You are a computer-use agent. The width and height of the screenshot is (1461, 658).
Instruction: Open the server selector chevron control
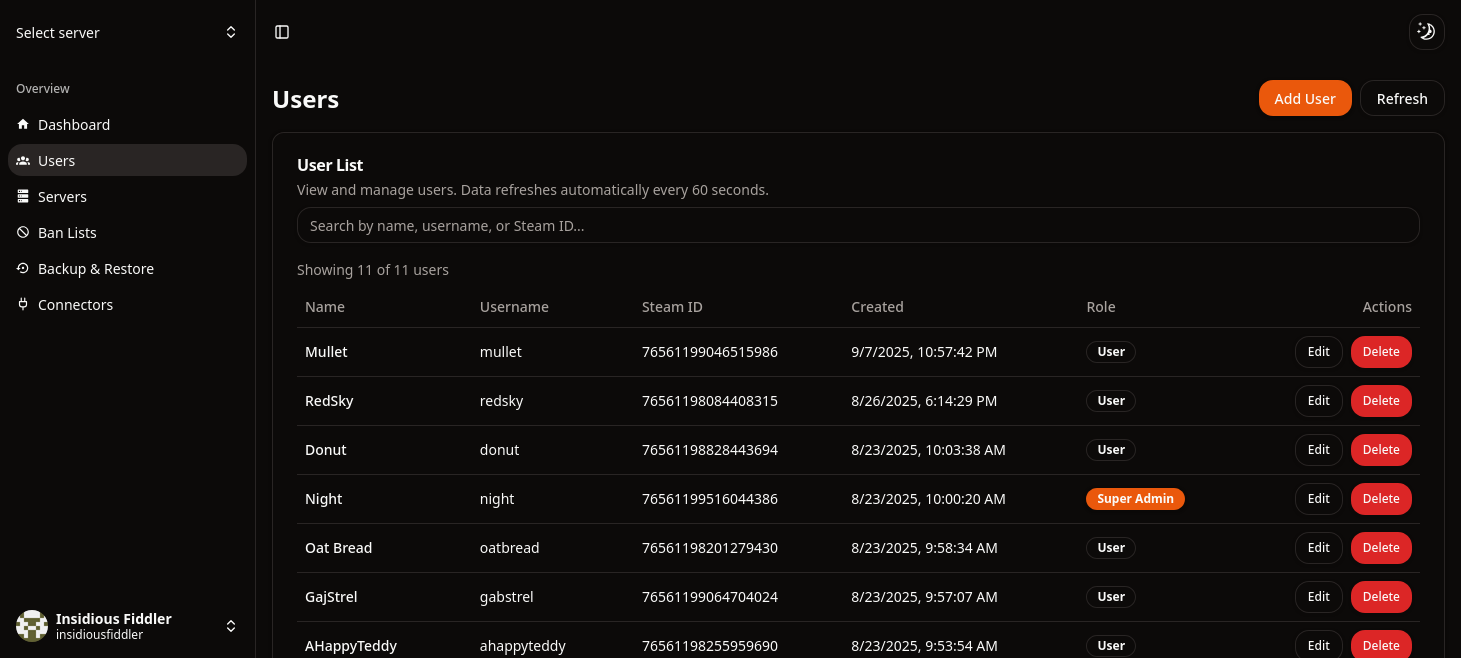pyautogui.click(x=231, y=32)
